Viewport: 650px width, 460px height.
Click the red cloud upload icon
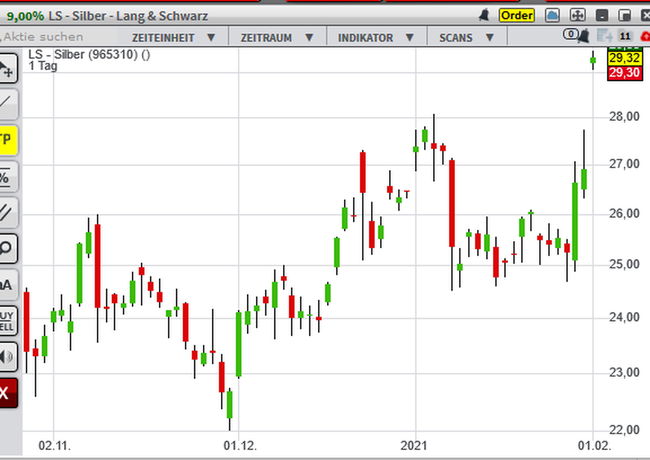pos(645,36)
